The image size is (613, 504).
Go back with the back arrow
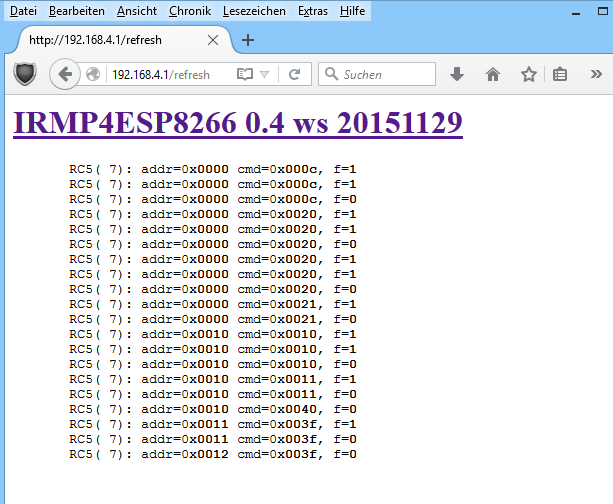coord(65,74)
